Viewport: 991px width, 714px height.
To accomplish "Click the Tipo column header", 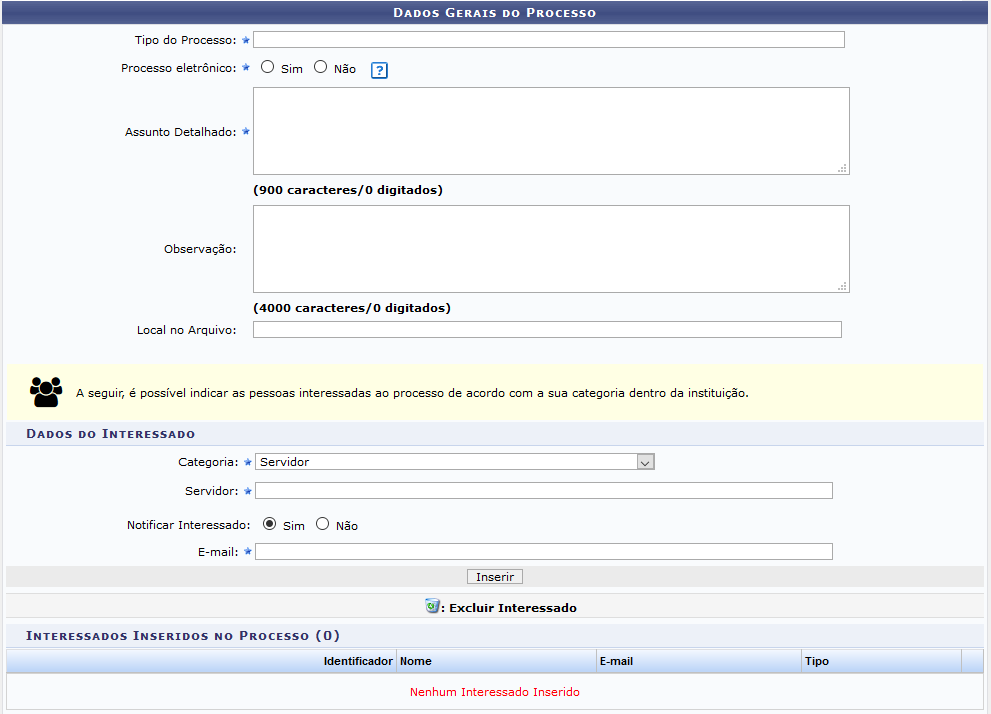I will click(817, 661).
